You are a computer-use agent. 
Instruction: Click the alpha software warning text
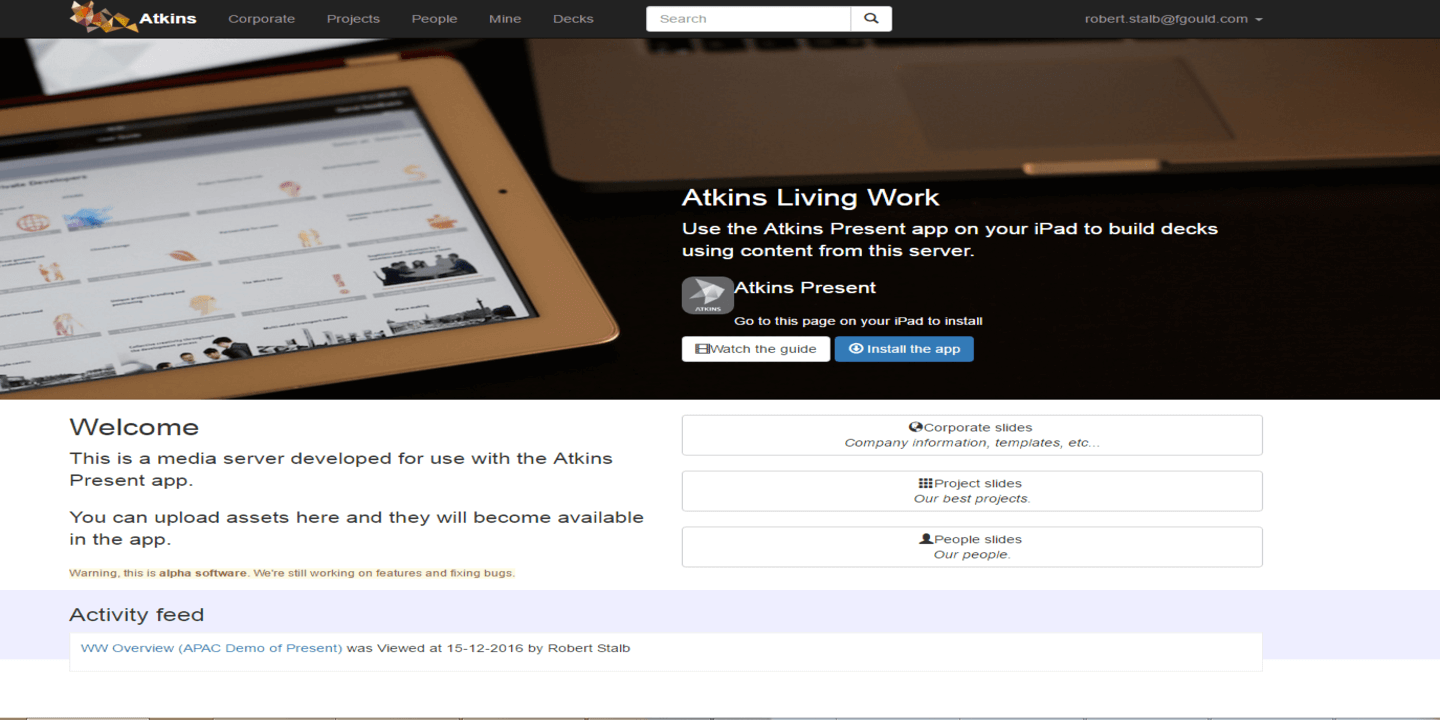[292, 573]
